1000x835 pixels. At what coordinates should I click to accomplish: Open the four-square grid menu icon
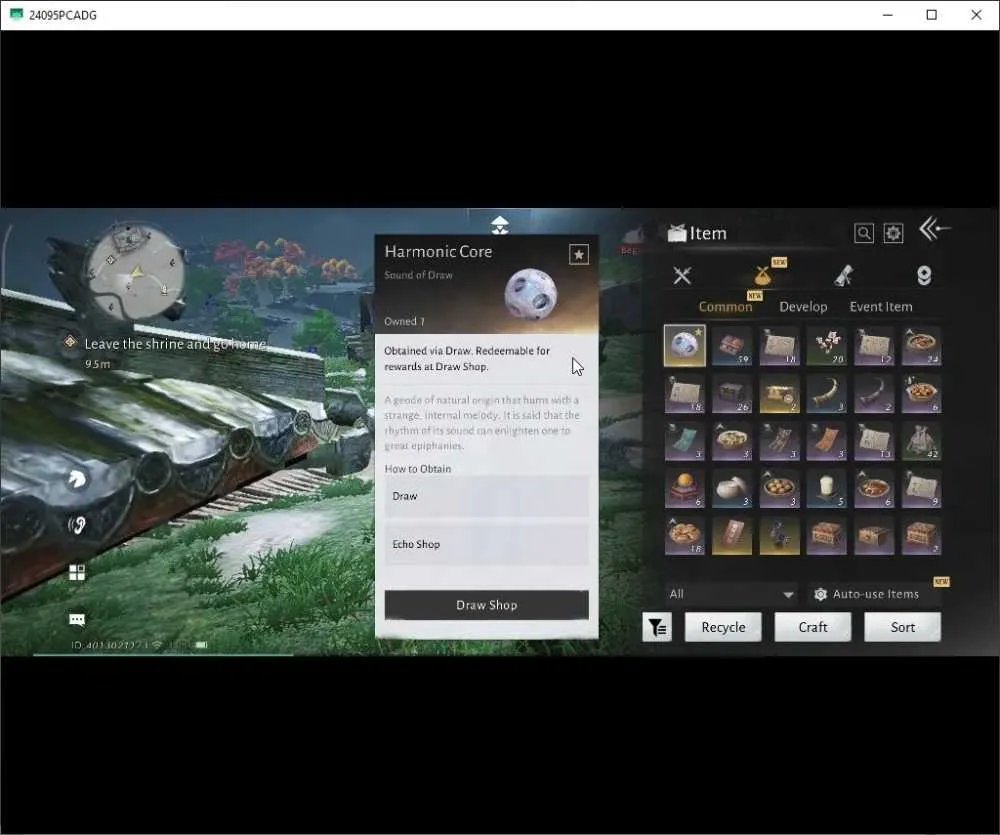pyautogui.click(x=77, y=572)
